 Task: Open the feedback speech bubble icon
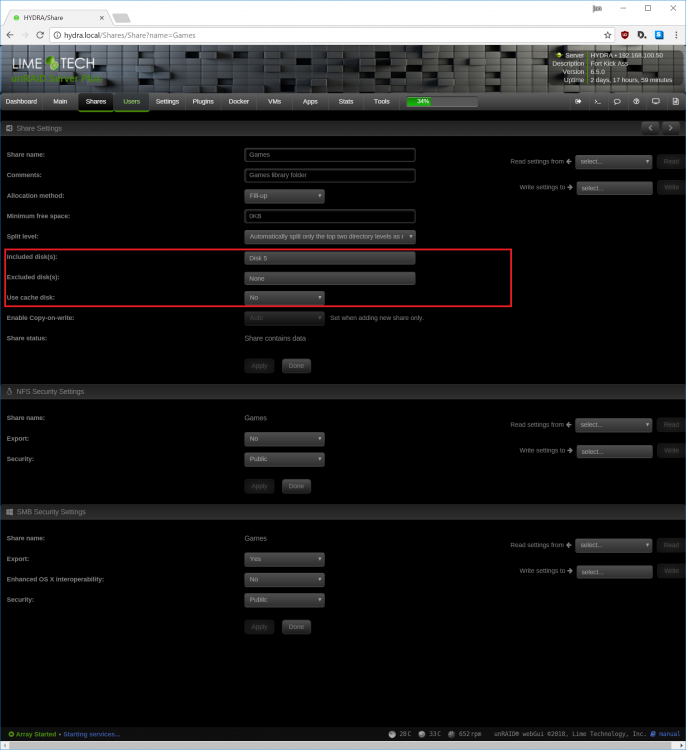point(617,101)
